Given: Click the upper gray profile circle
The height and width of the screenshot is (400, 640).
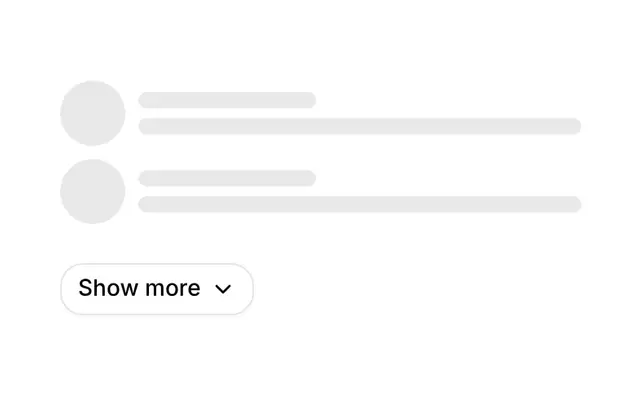Looking at the screenshot, I should tap(93, 113).
